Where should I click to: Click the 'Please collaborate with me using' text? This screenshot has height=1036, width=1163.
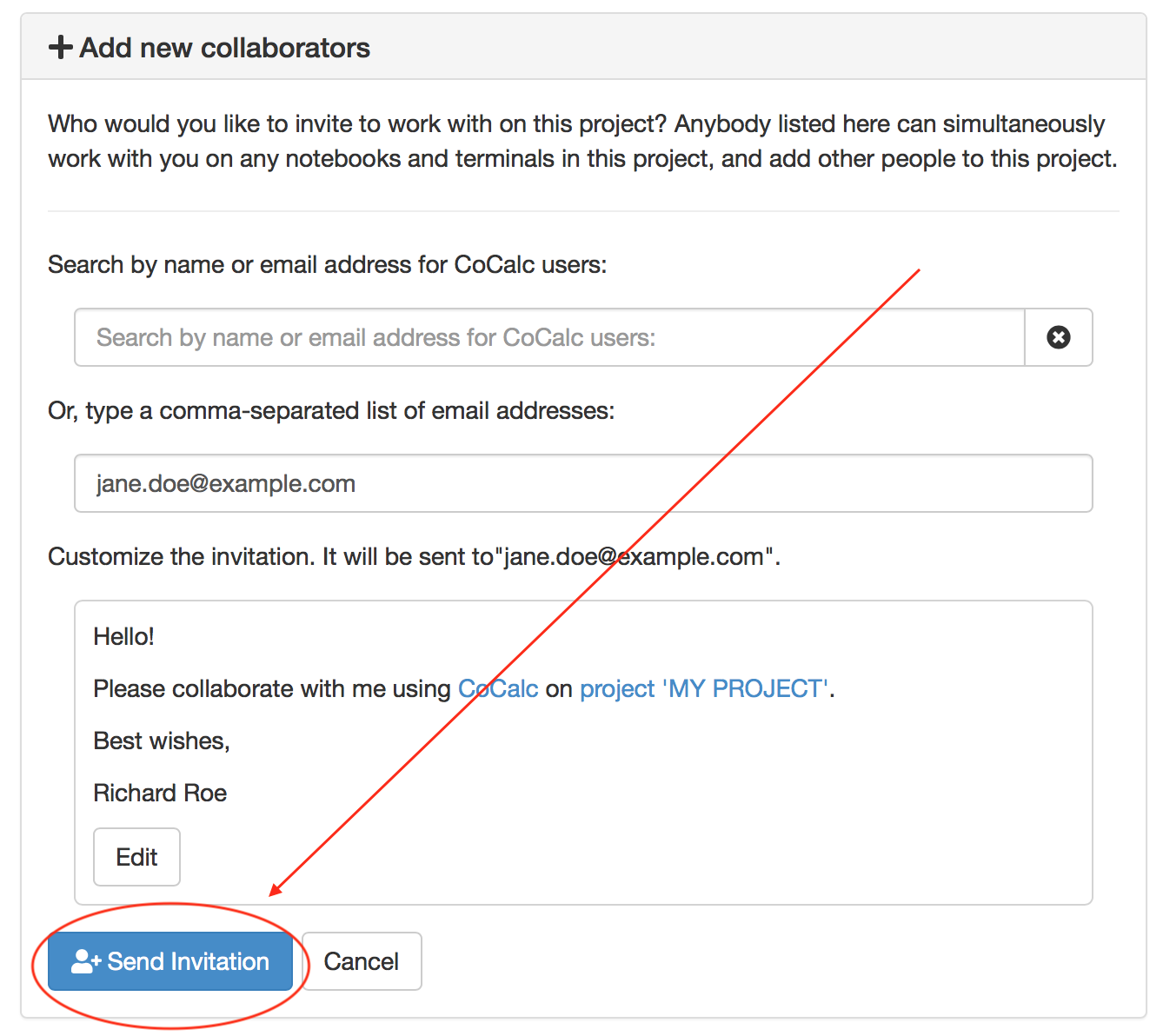271,689
